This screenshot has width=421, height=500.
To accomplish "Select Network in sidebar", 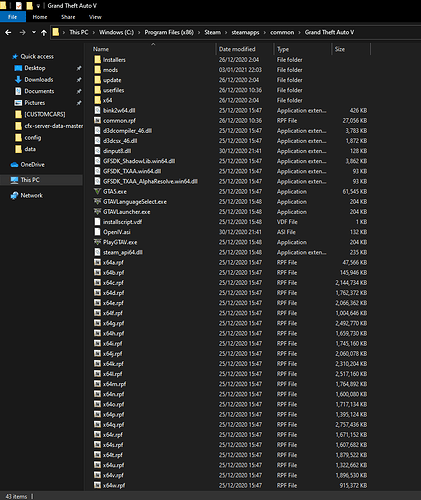I will [31, 195].
